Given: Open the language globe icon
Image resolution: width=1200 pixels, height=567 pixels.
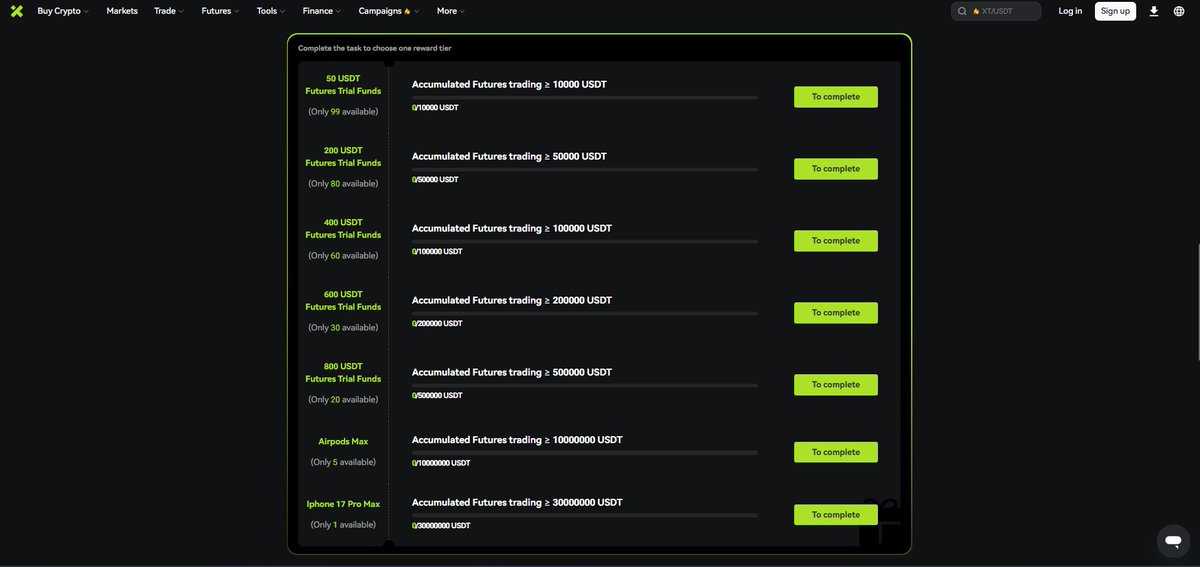Looking at the screenshot, I should click(1179, 11).
